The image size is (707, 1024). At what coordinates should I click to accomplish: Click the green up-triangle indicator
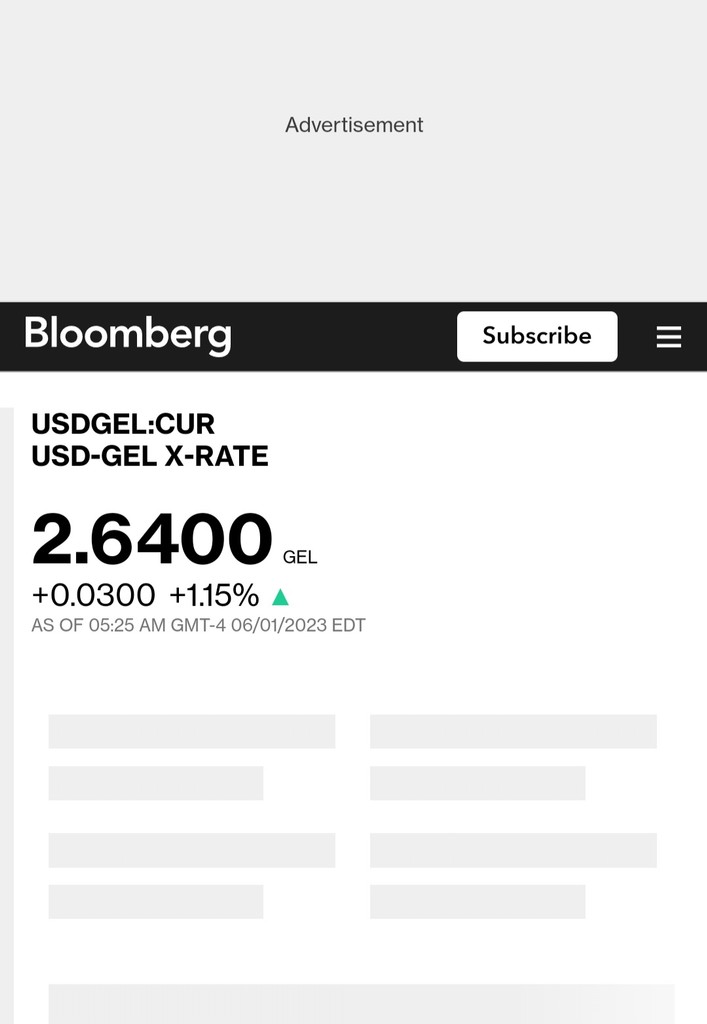[280, 597]
